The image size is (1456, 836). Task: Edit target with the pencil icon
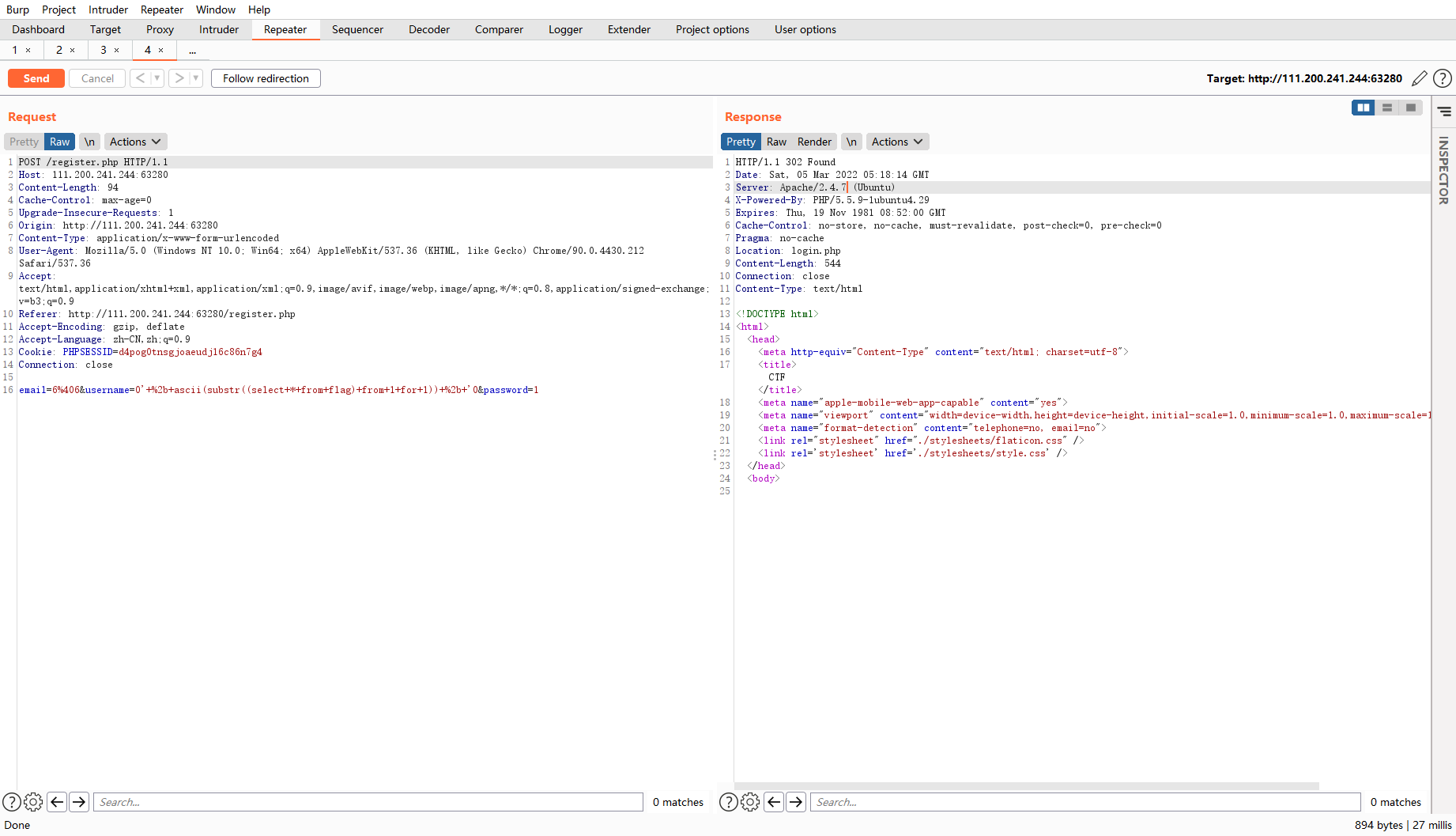pyautogui.click(x=1420, y=78)
